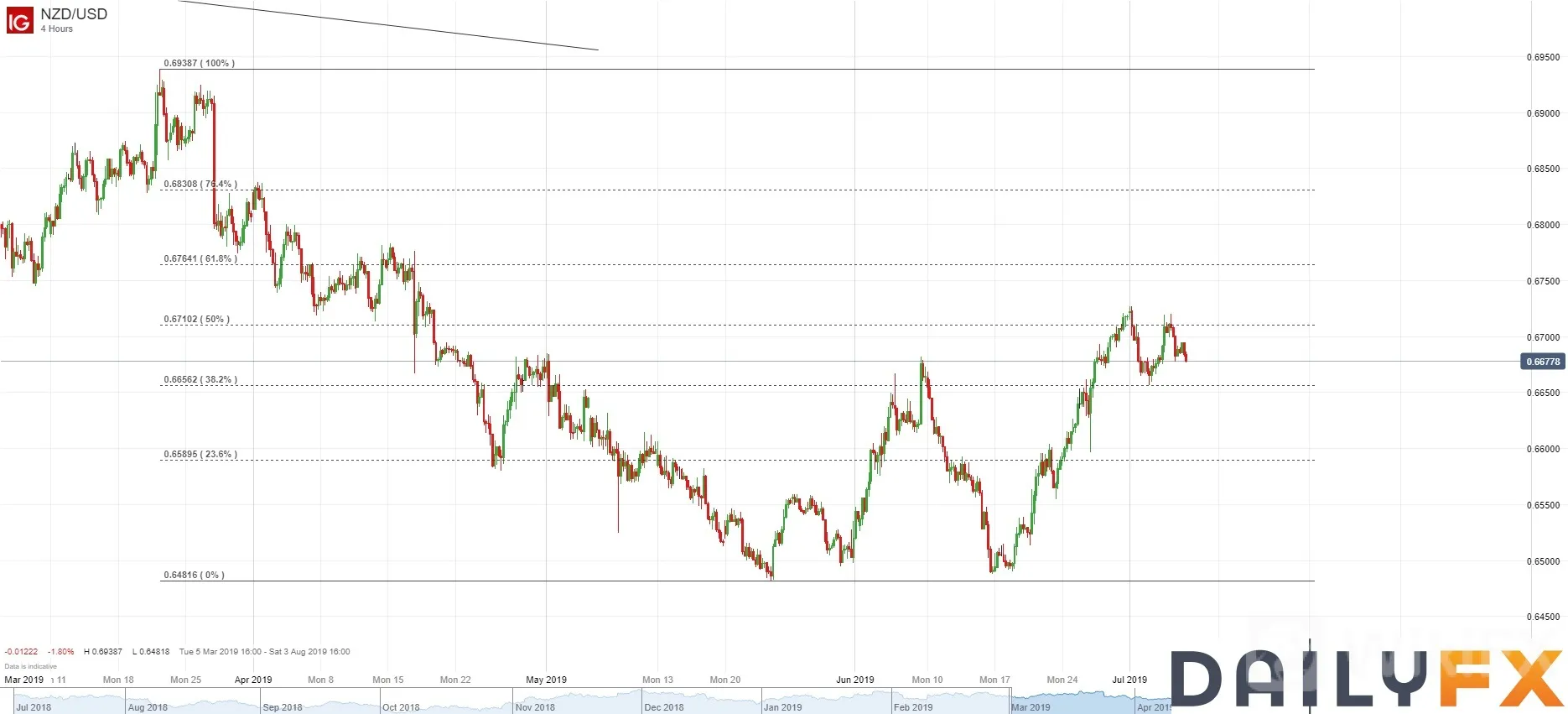Click Oct 2018 in the navigator strip

point(401,707)
